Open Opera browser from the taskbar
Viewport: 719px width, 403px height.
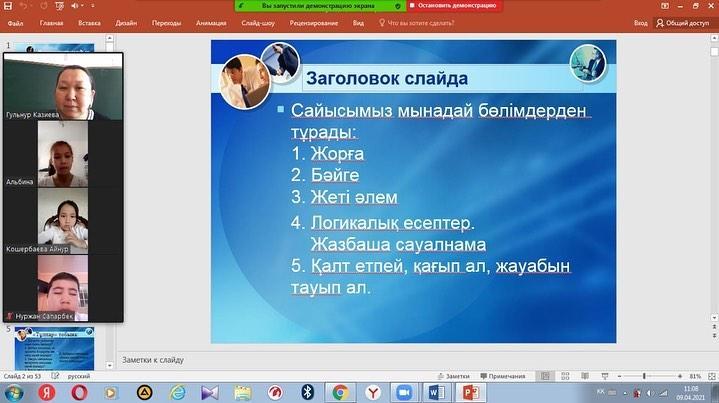(x=80, y=392)
